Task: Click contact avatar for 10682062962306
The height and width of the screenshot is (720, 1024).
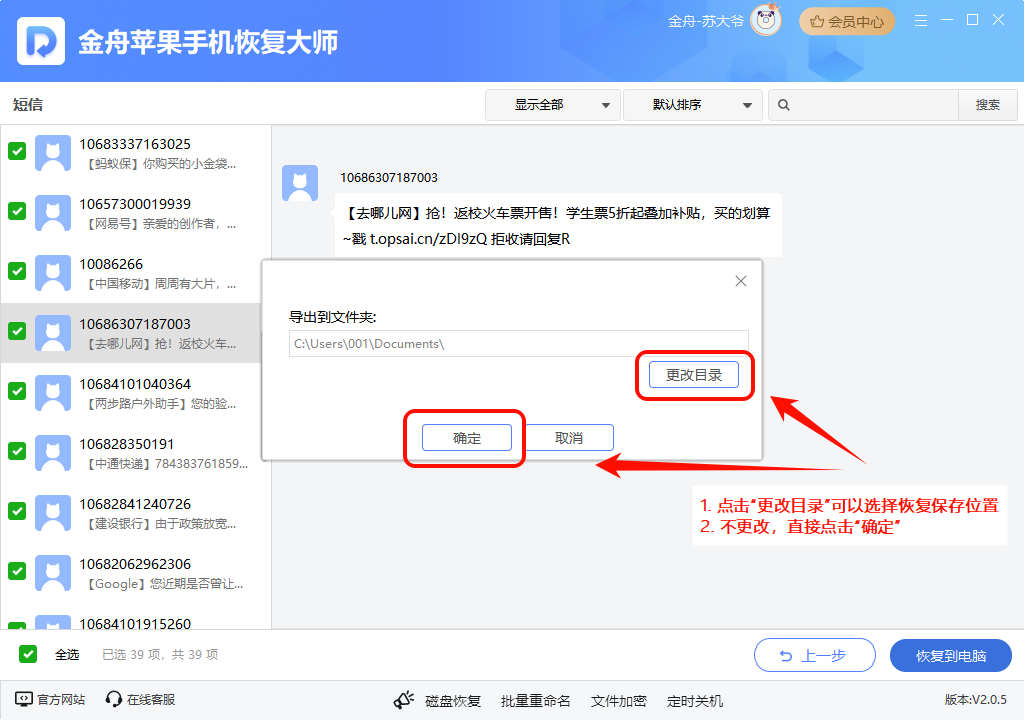Action: point(53,574)
